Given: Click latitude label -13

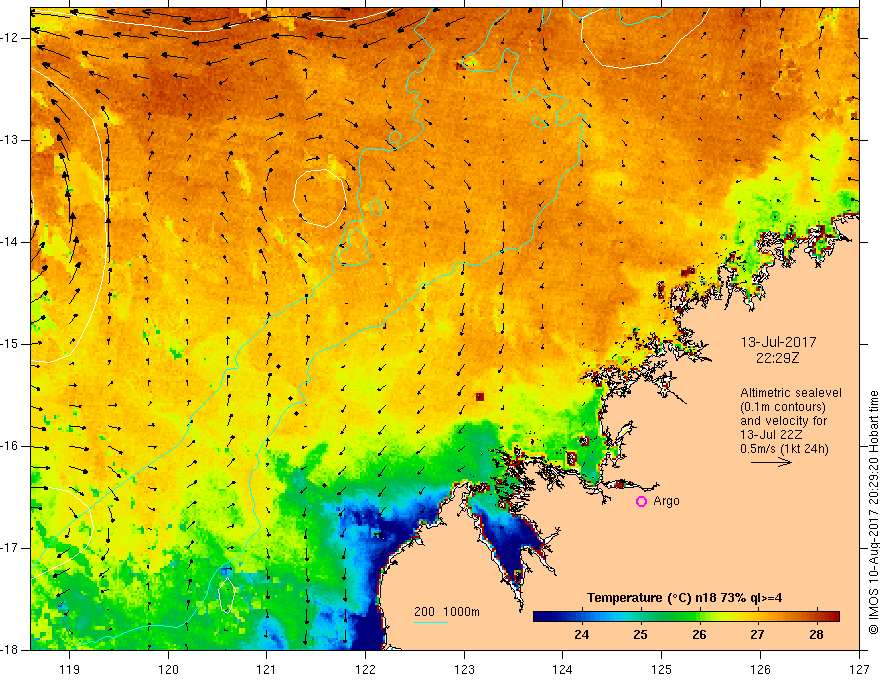Looking at the screenshot, I should (11, 140).
